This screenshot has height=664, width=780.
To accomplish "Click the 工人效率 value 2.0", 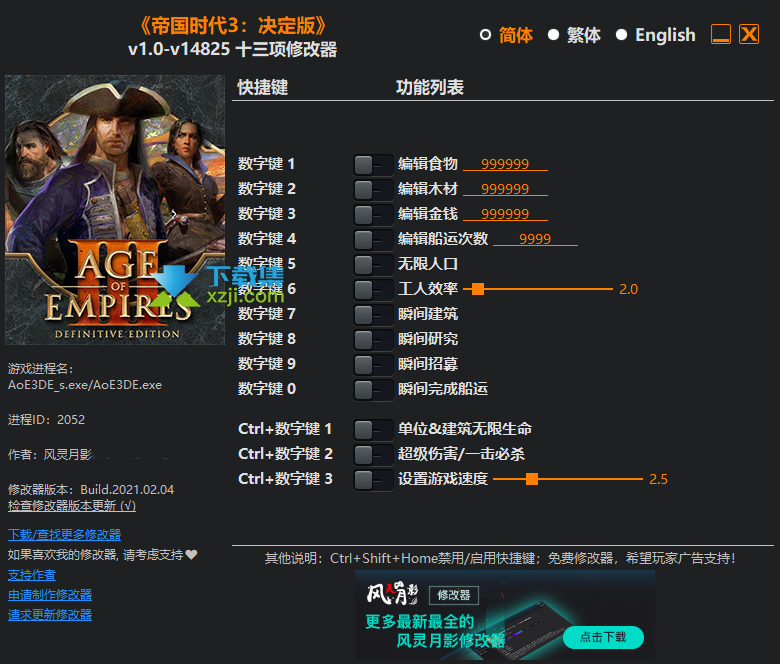I will [x=629, y=289].
